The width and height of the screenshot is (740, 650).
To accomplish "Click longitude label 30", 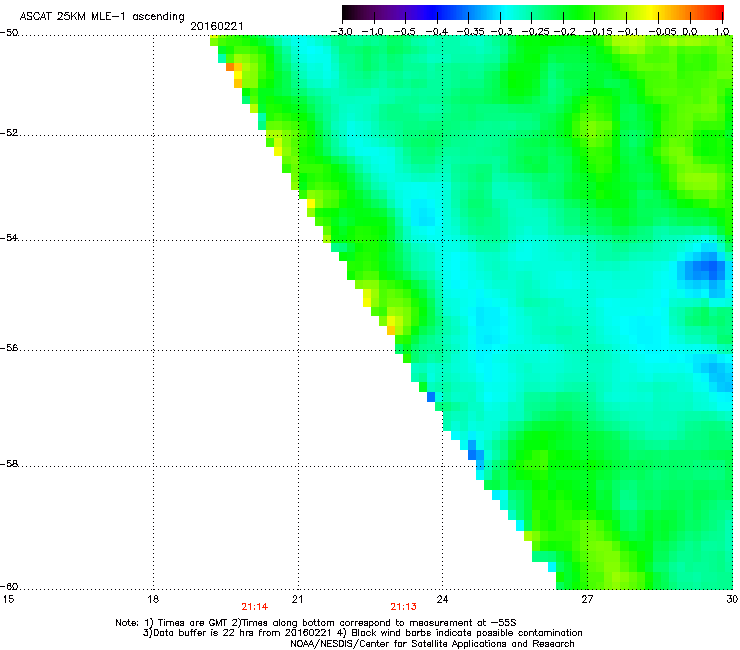I will 732,599.
